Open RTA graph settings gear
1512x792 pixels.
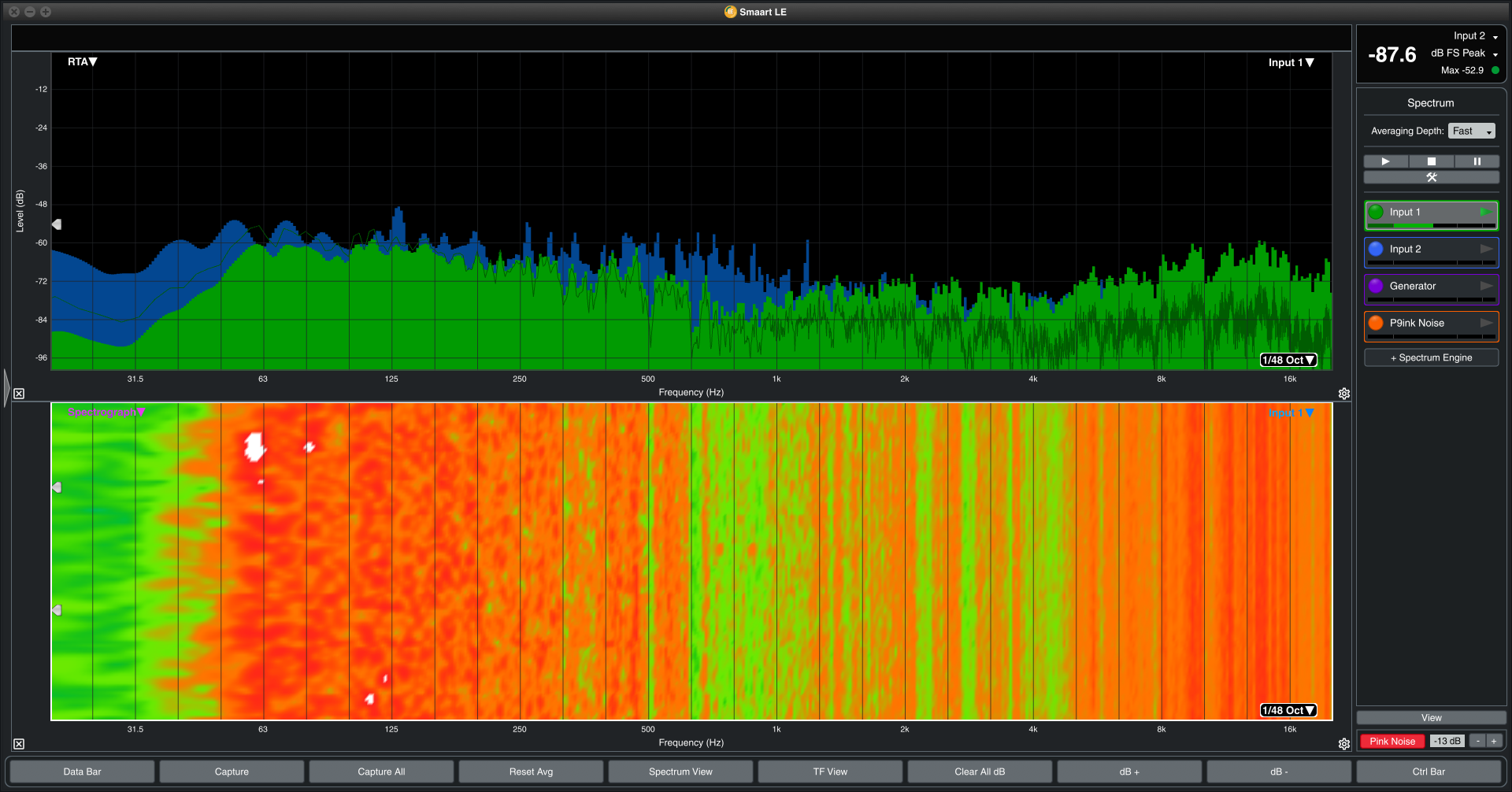1344,394
